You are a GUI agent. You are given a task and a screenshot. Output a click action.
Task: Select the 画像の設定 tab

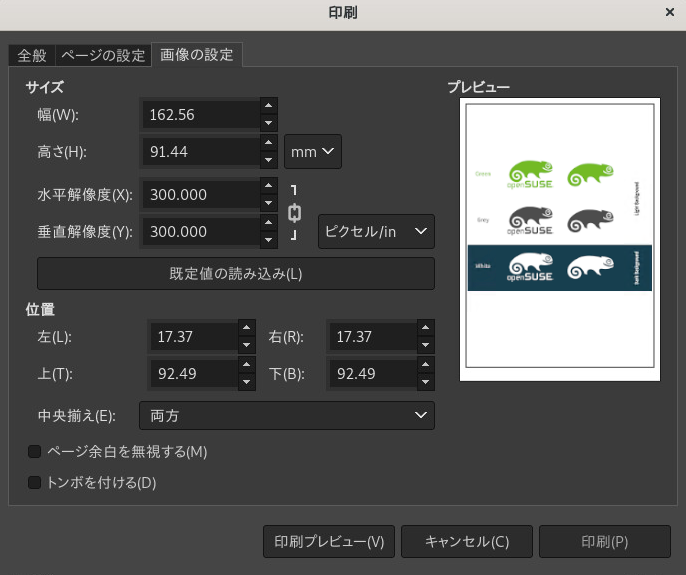click(196, 55)
